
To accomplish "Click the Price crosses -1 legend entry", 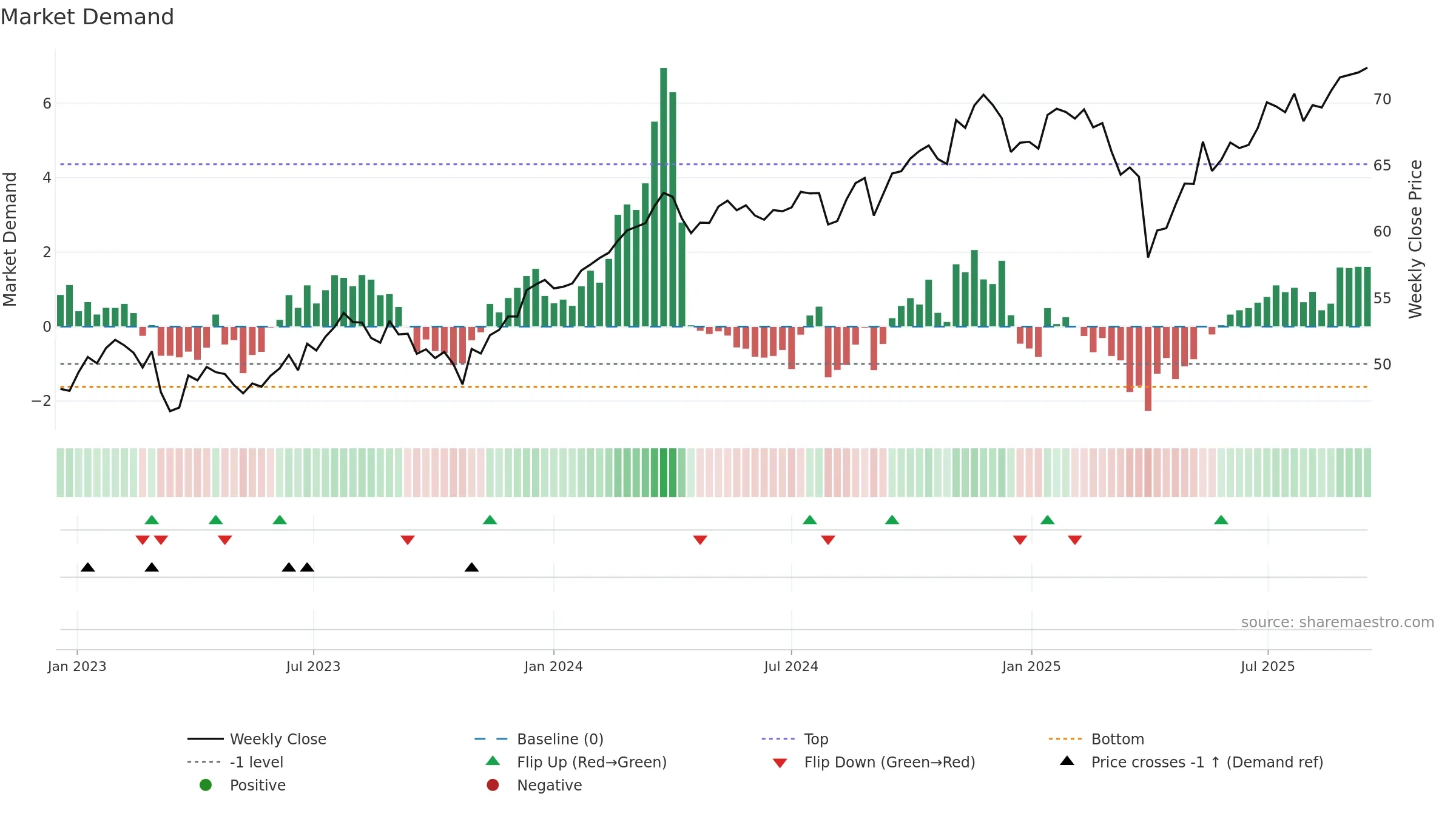I will (x=1191, y=762).
